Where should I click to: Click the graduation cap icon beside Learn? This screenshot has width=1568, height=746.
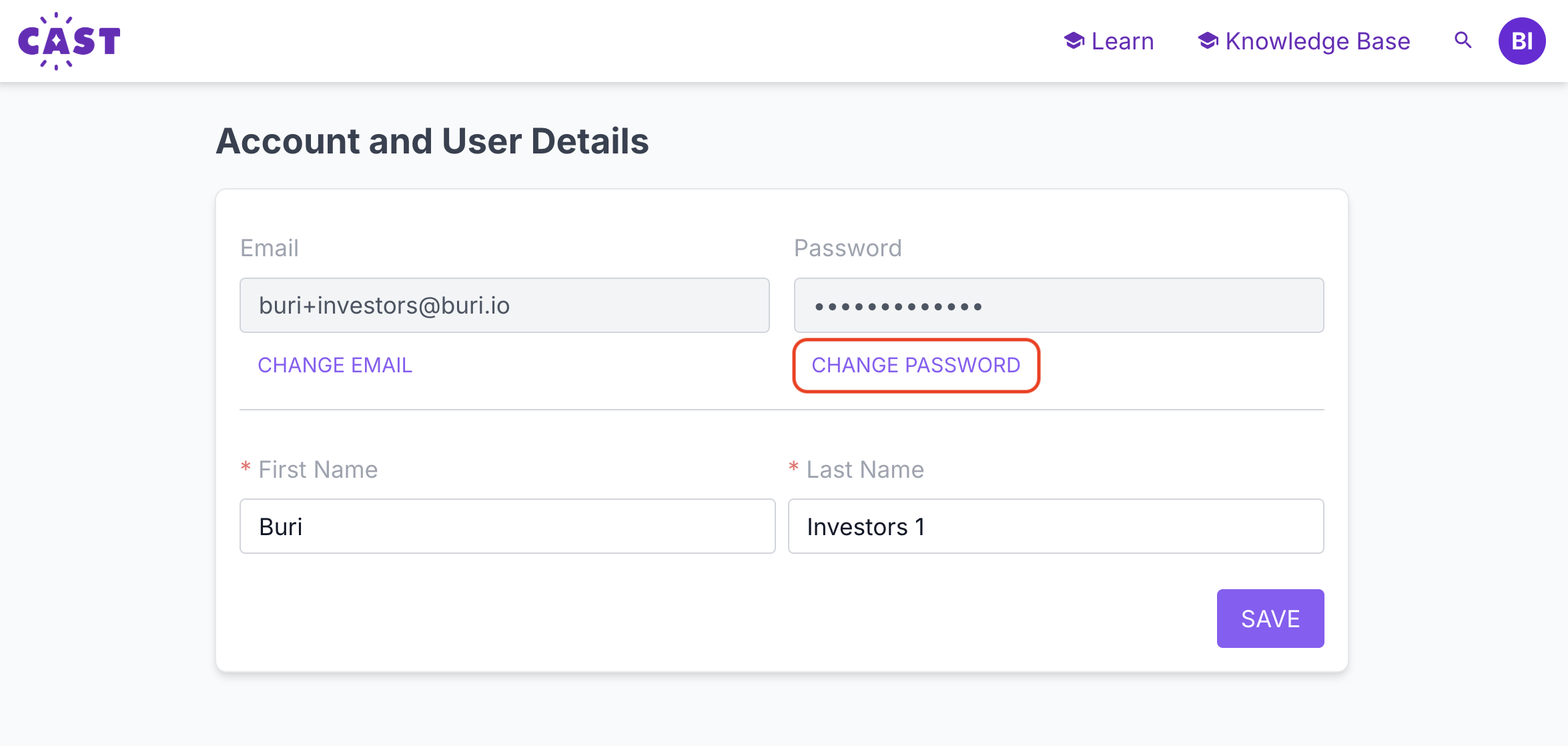click(1074, 41)
